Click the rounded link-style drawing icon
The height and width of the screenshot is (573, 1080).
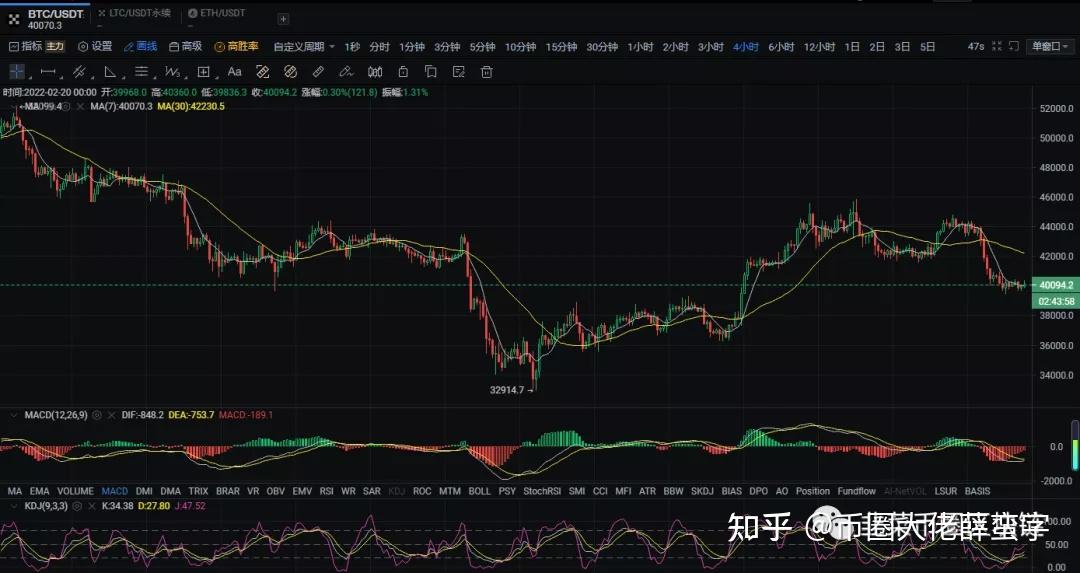pos(290,72)
